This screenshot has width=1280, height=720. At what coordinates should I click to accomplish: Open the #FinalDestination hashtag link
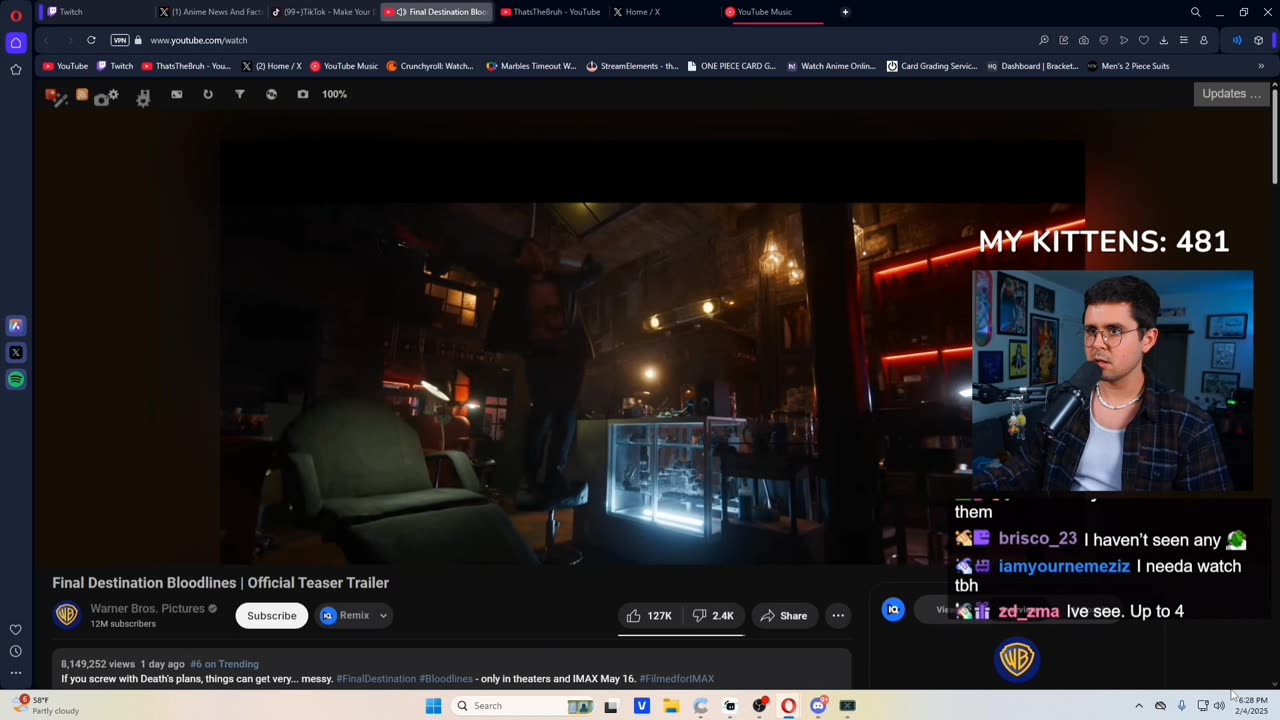coord(376,679)
